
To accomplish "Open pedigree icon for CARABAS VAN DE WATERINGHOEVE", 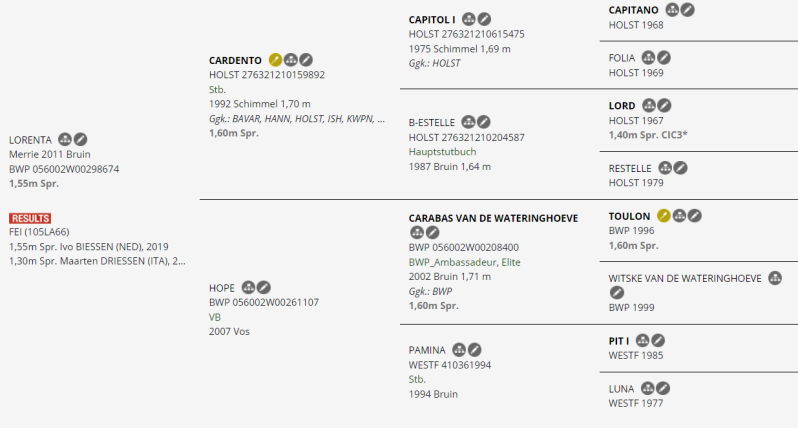I will tap(416, 232).
